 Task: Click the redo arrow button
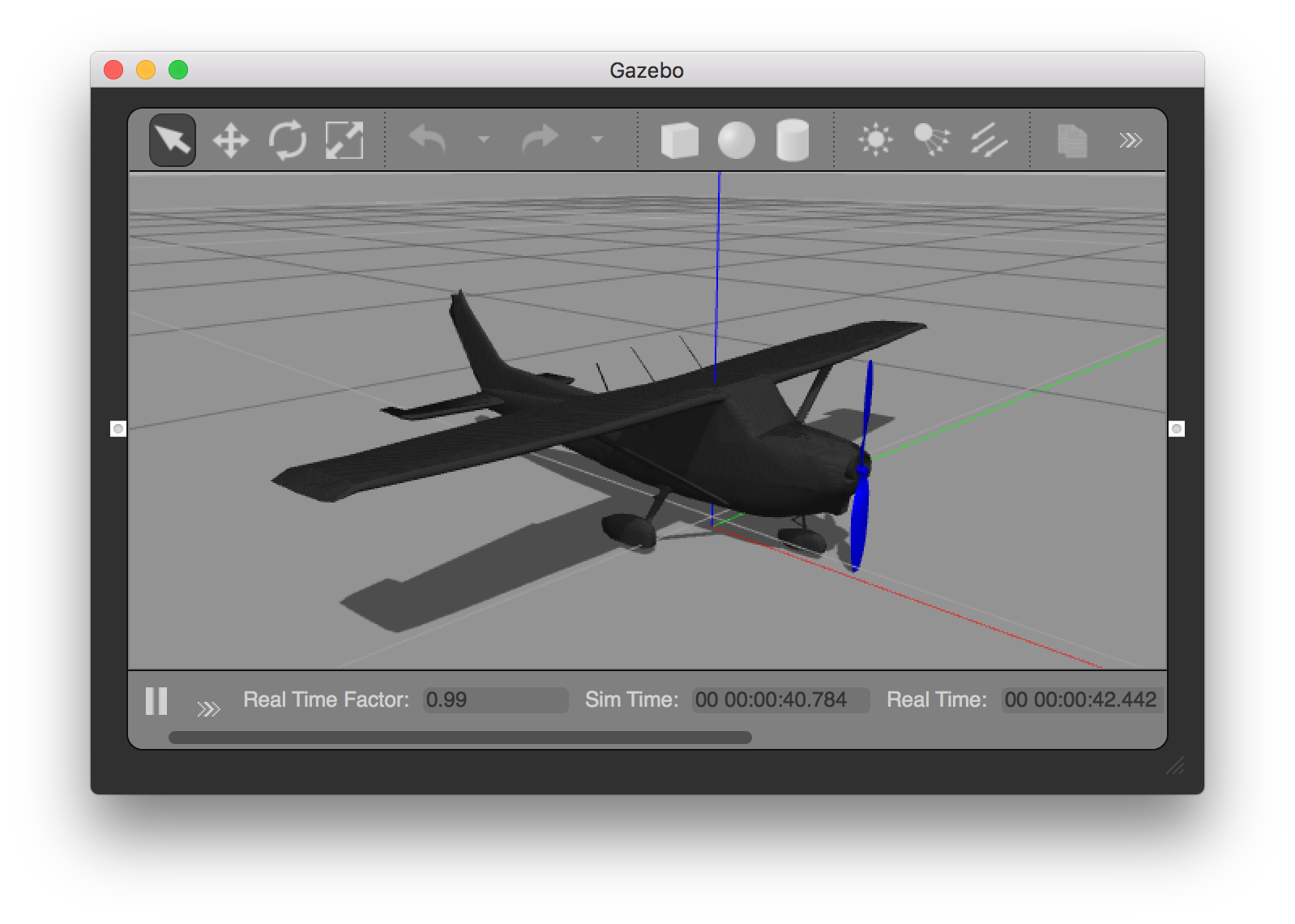(x=540, y=139)
